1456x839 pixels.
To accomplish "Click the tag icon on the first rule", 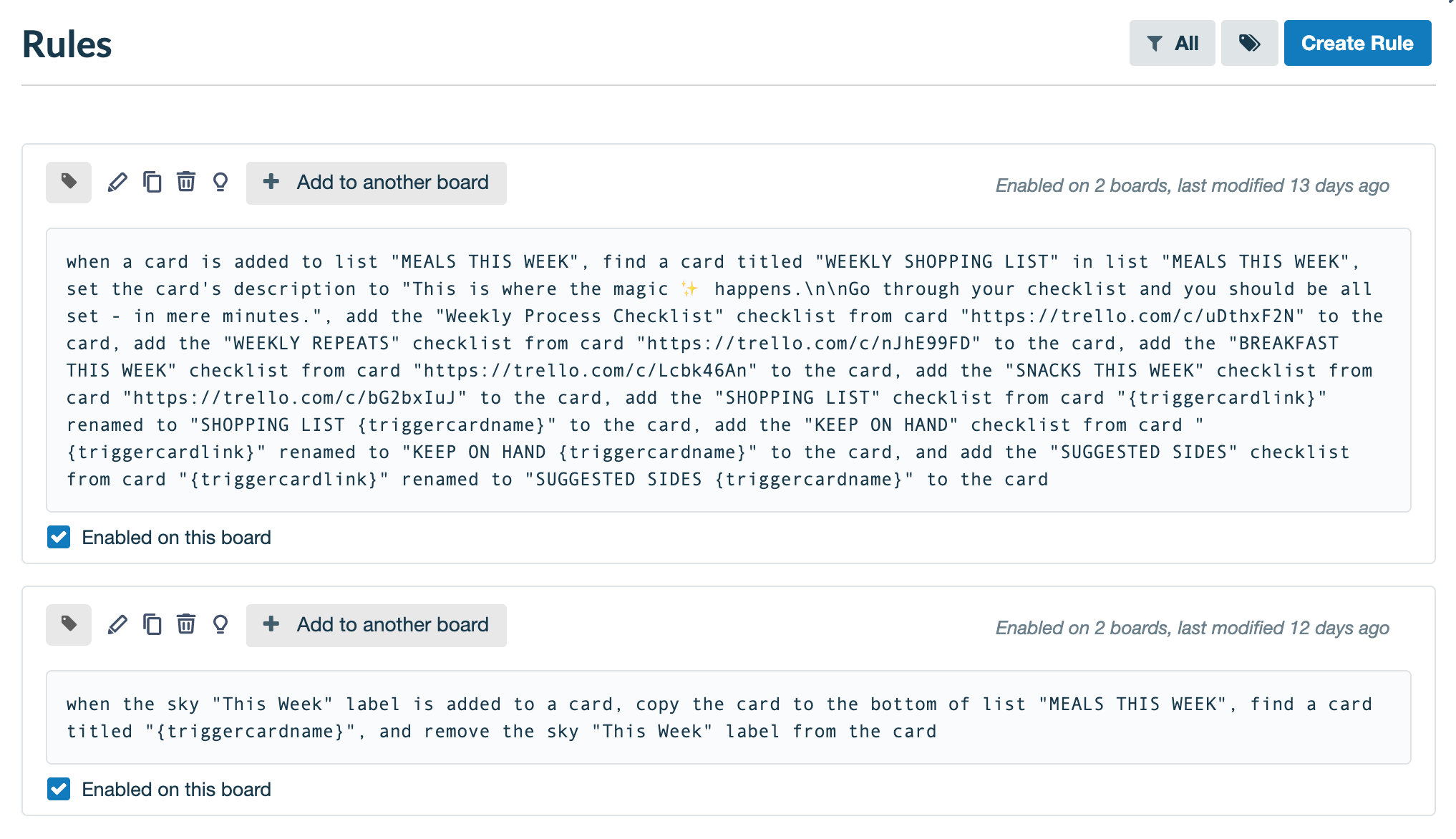I will pyautogui.click(x=69, y=183).
